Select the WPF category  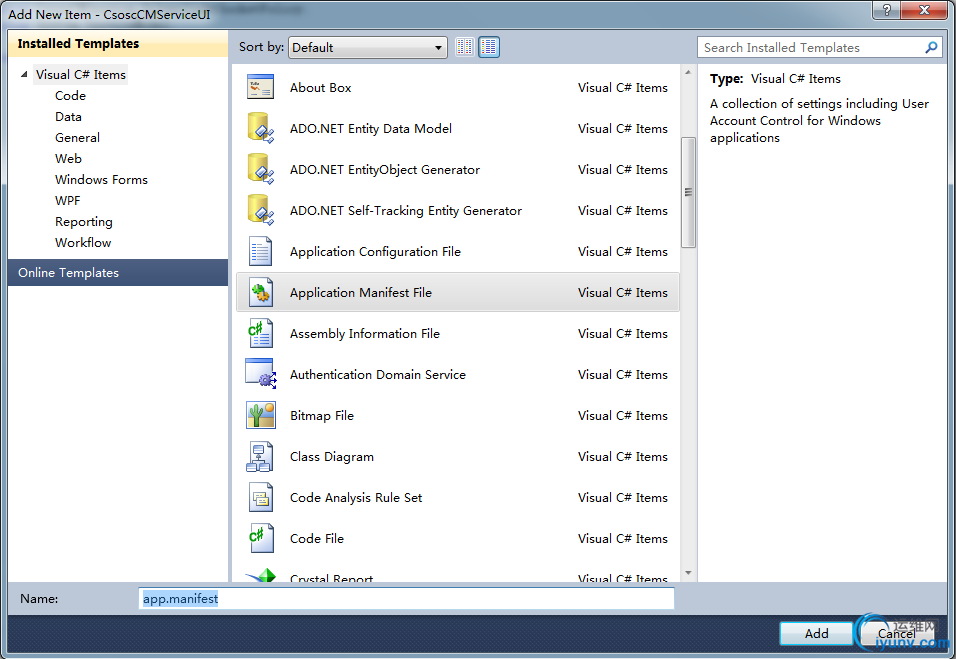(x=68, y=201)
